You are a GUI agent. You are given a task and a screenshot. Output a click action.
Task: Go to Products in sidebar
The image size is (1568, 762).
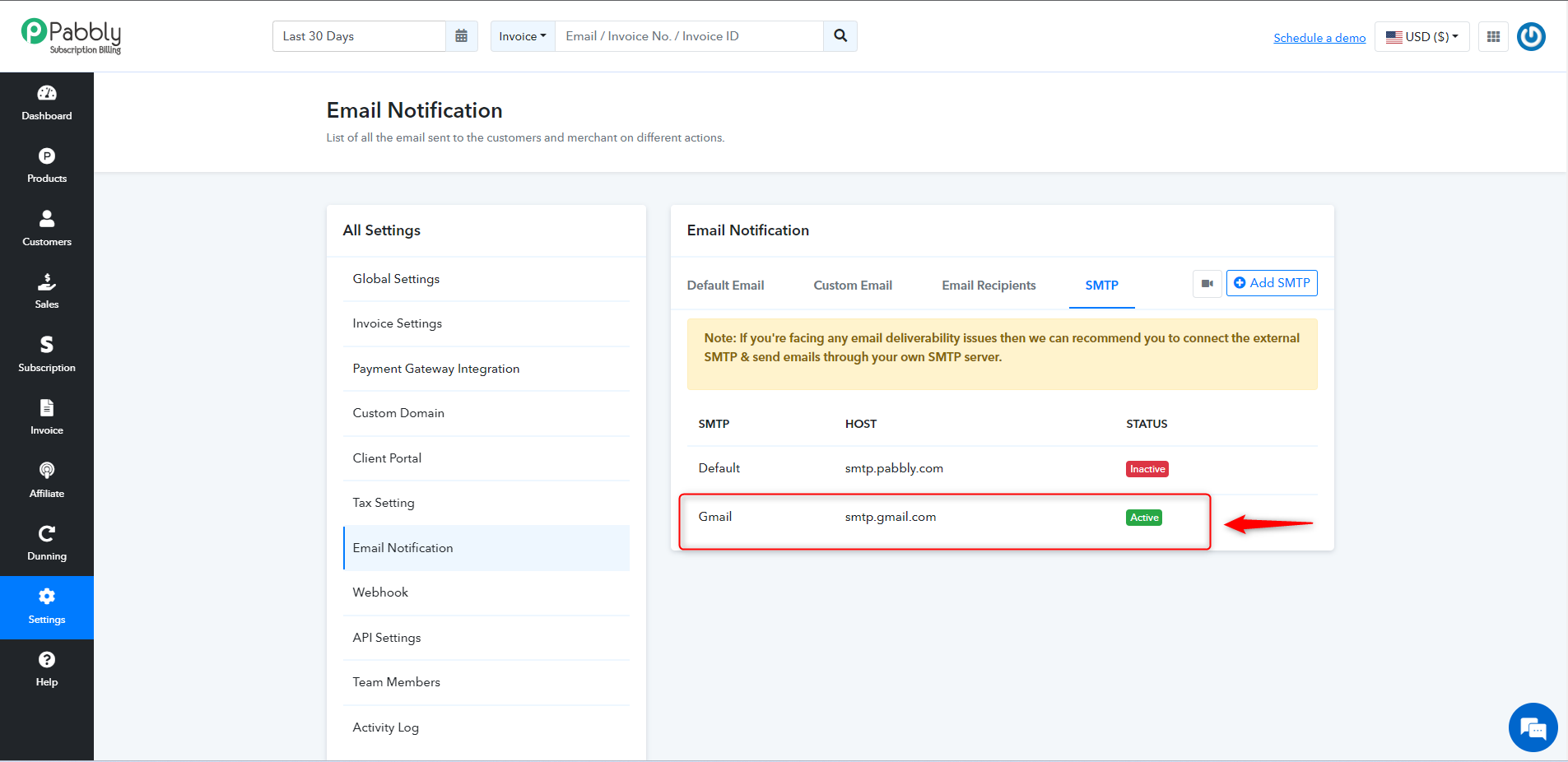click(47, 166)
